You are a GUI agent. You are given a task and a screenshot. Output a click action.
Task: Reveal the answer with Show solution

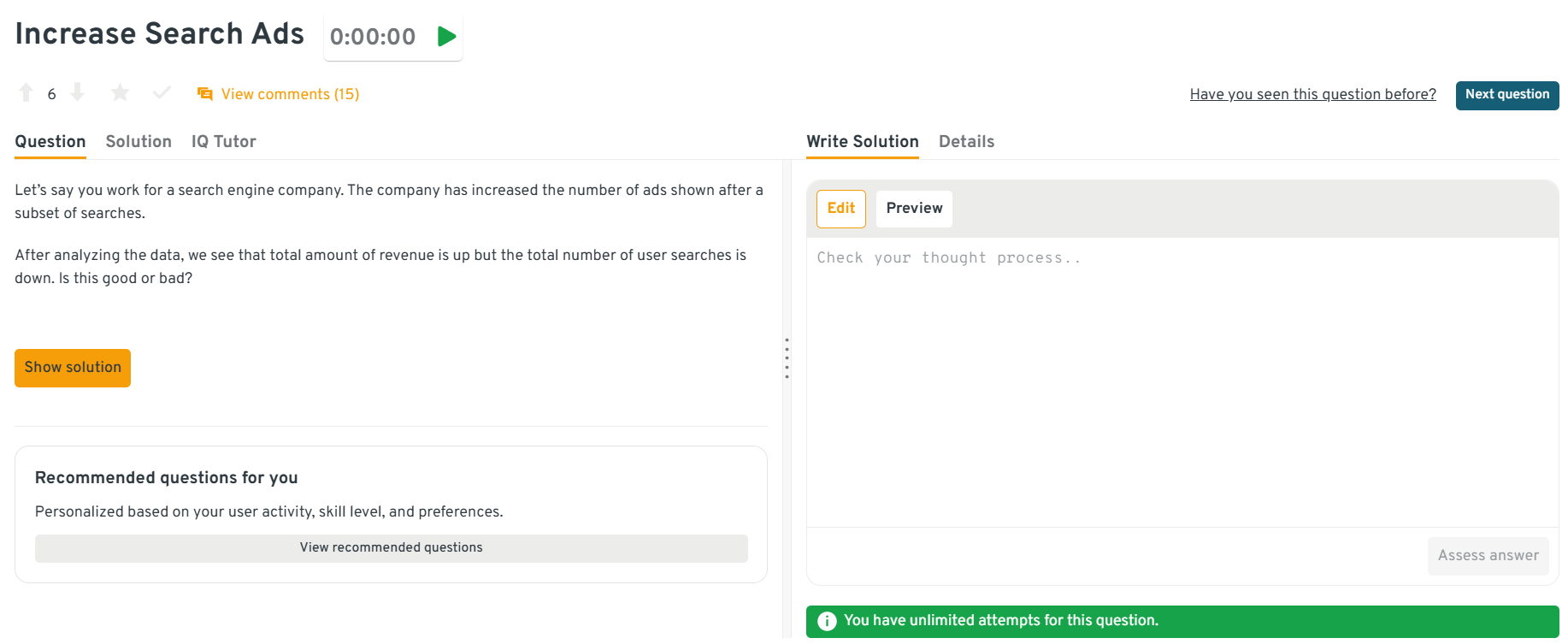73,368
